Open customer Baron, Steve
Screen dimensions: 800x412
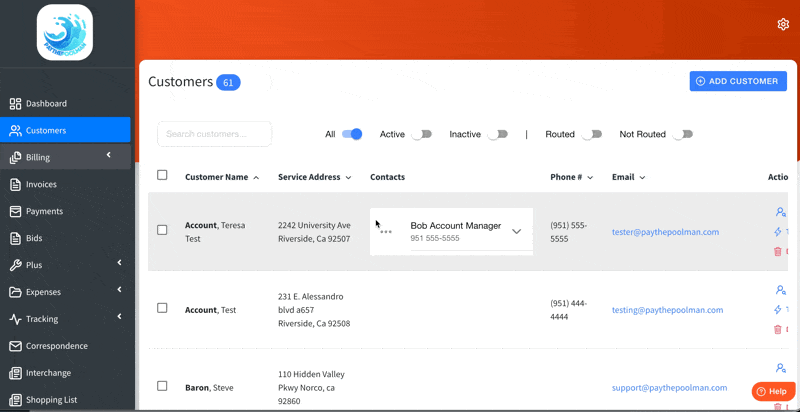tap(209, 388)
